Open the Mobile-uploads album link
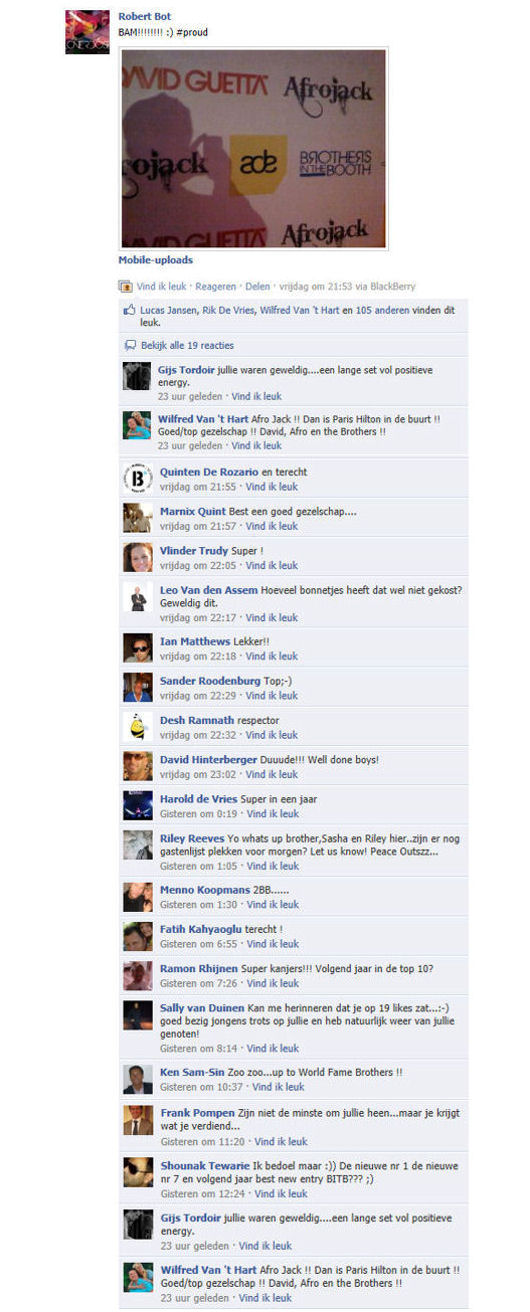530x1312 pixels. [x=155, y=260]
